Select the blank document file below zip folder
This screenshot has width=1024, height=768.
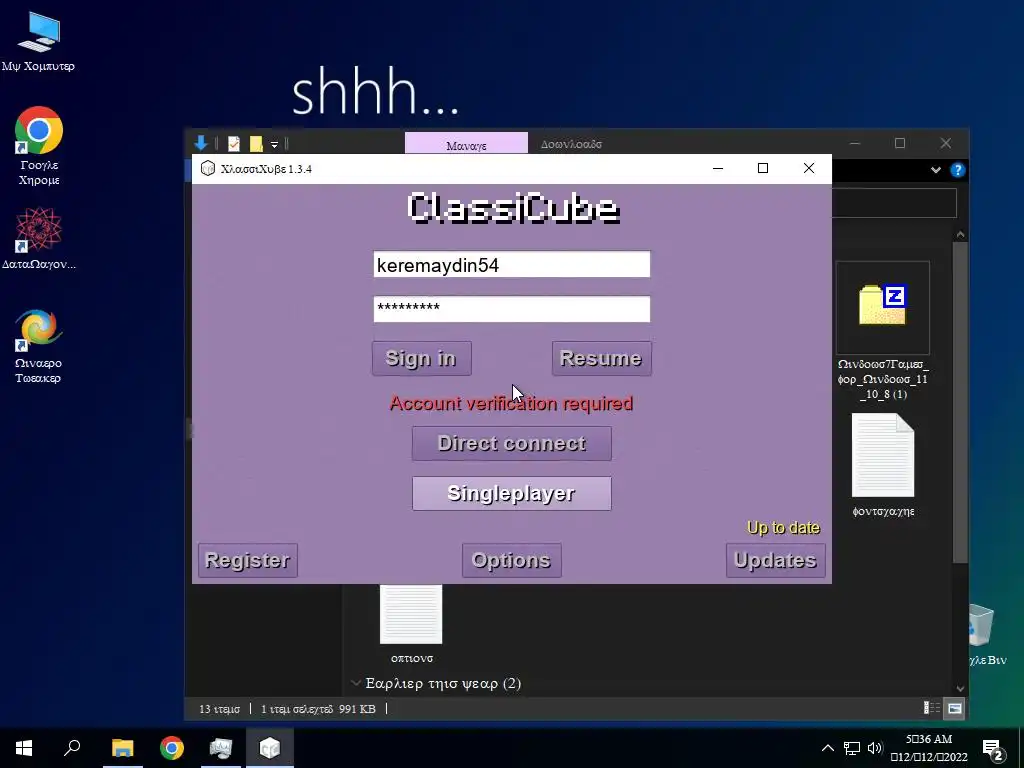[x=883, y=466]
